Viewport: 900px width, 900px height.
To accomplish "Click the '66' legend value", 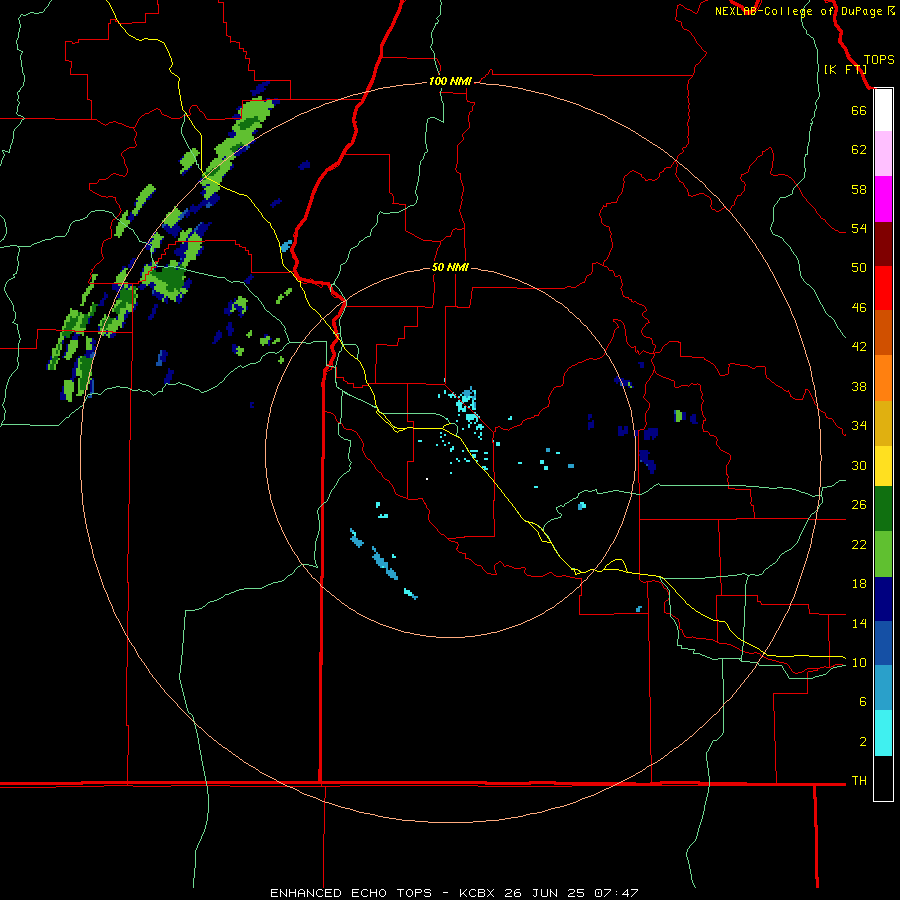I will 859,110.
